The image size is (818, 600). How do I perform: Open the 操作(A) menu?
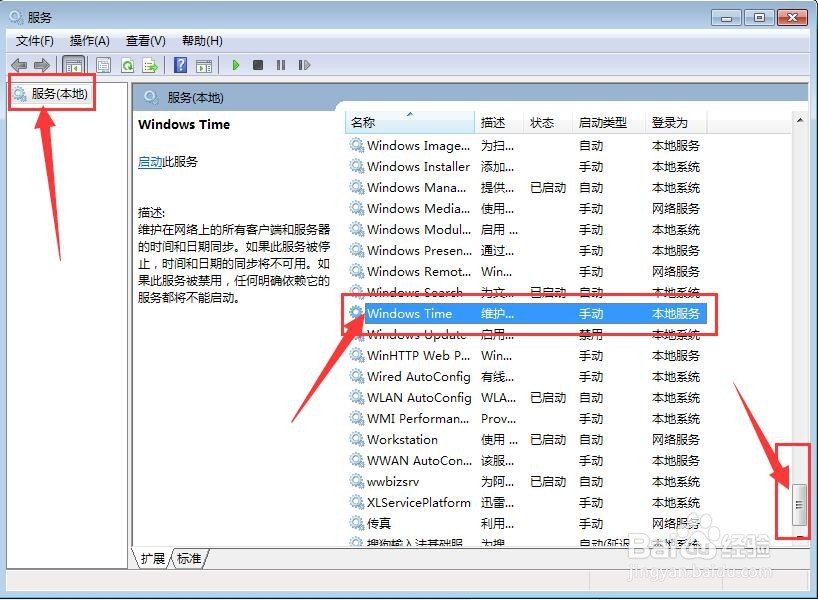click(90, 41)
